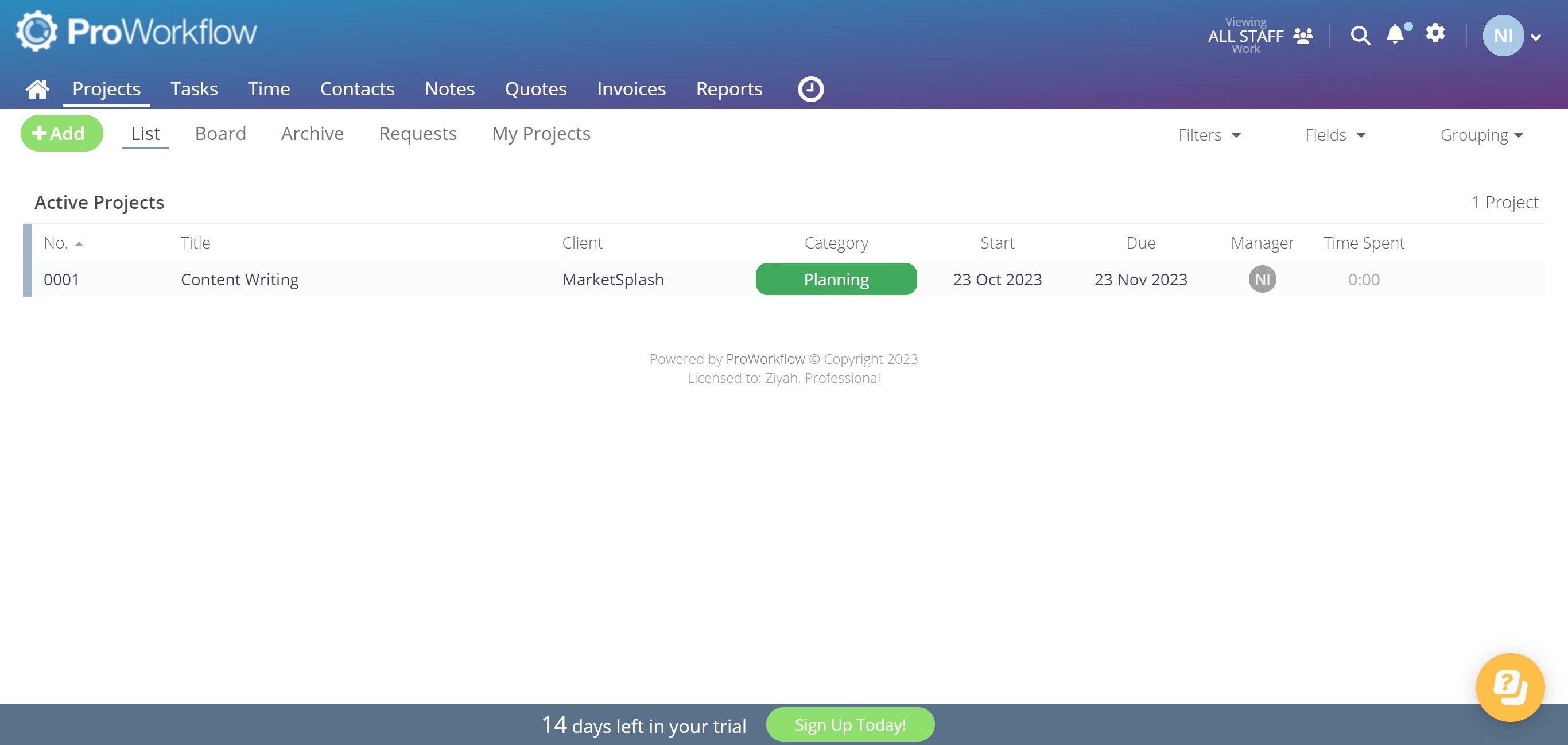Open the Content Writing project row
The image size is (1568, 745).
click(239, 280)
